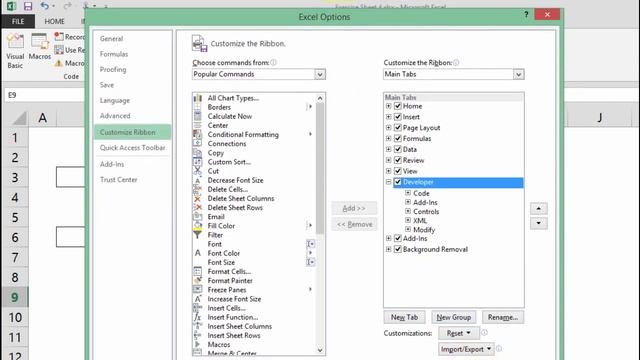Move selected tab down with arrow button

click(539, 223)
